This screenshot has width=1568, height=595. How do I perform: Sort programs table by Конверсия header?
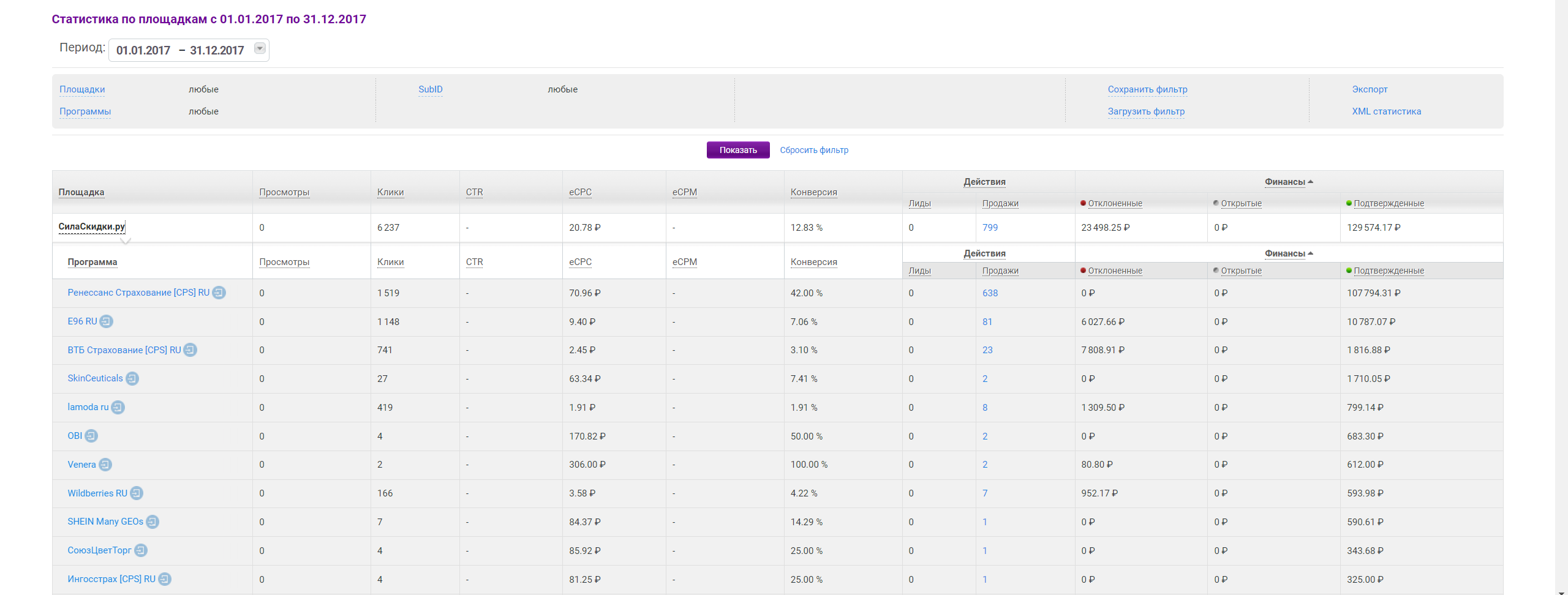coord(813,262)
